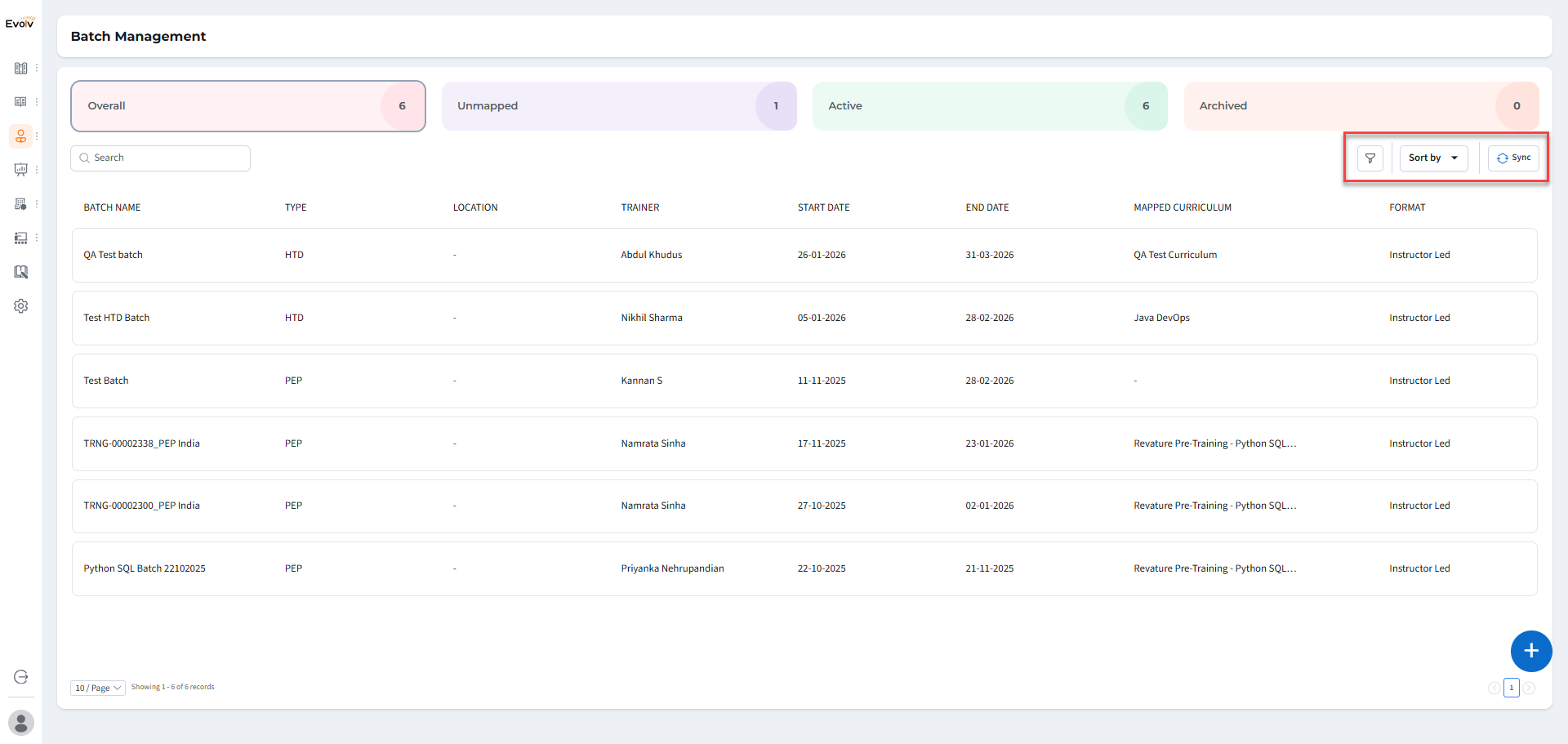Open the filter funnel button
The image size is (1568, 744).
click(x=1370, y=158)
